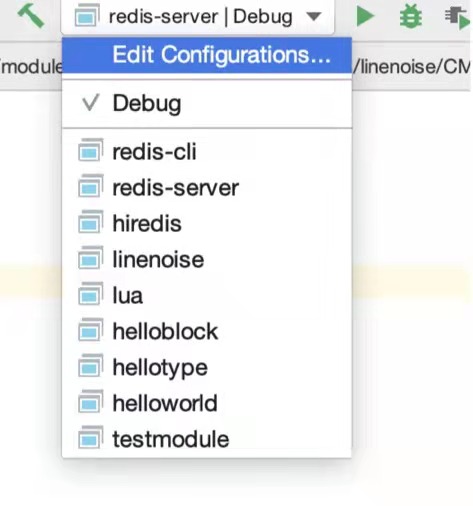Open the redis-server | Debug configuration selector

198,17
